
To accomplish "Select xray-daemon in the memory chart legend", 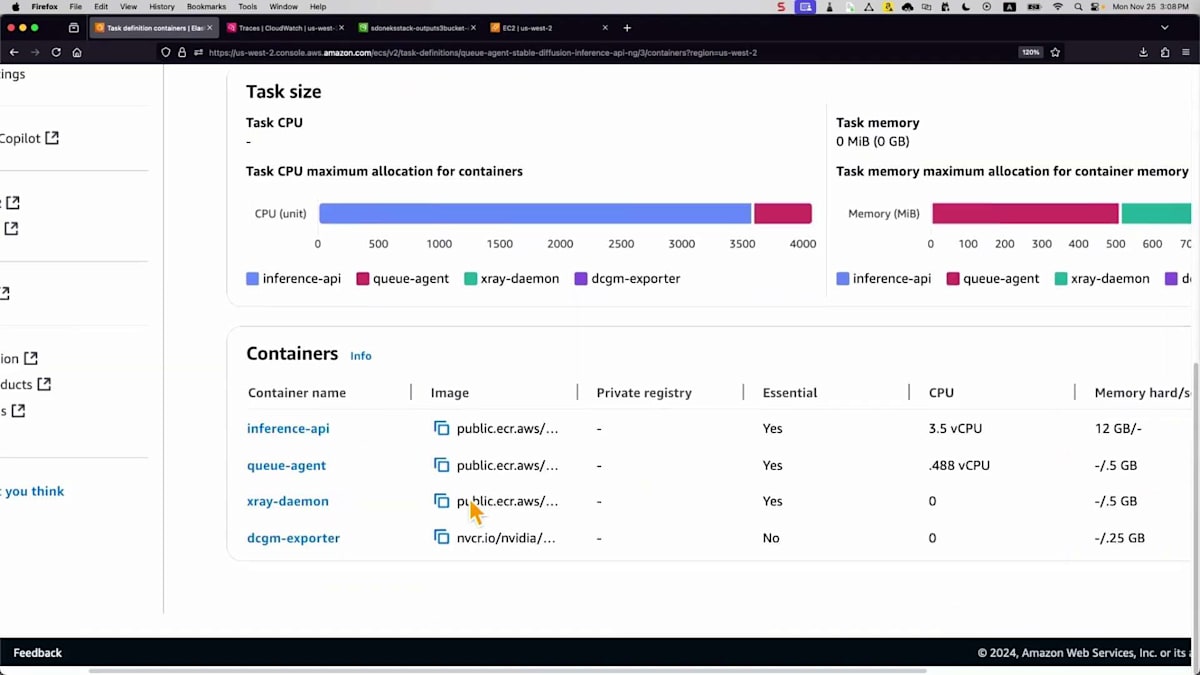I will click(x=1101, y=279).
